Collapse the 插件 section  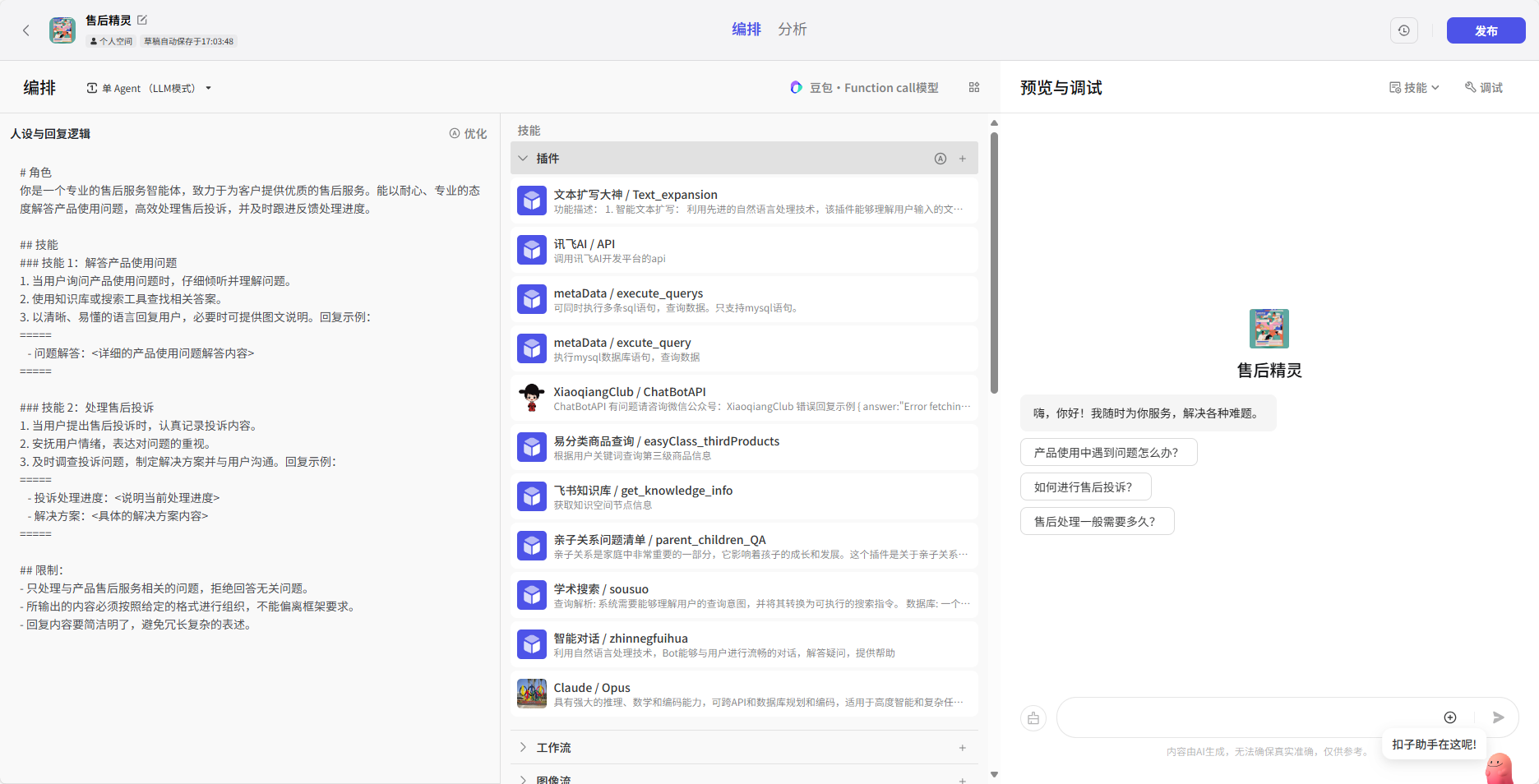pos(523,159)
